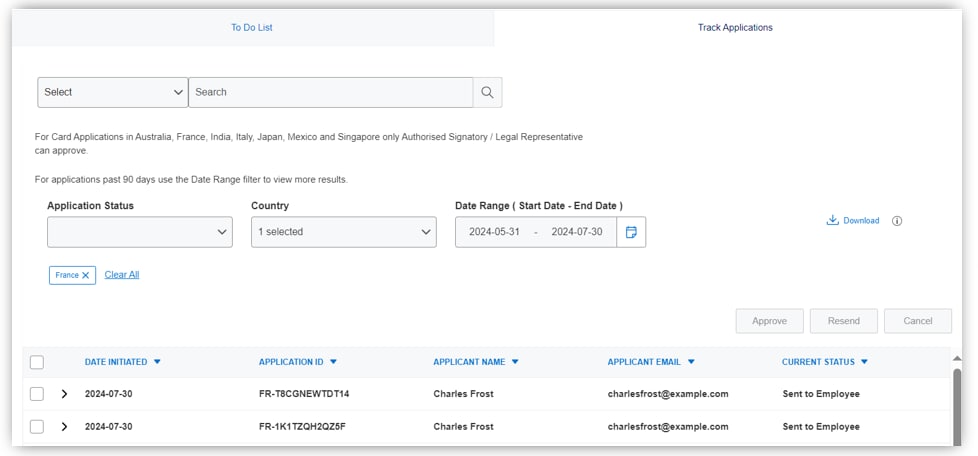This screenshot has height=456, width=978.
Task: Click the APPLICANT NAME column header
Action: tap(470, 362)
